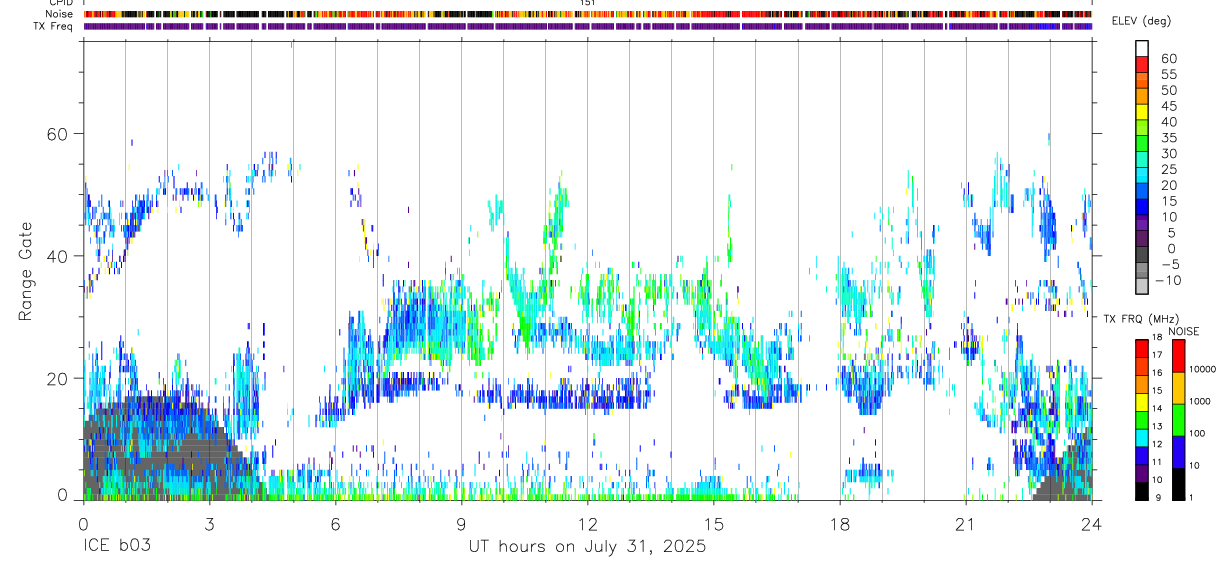Click the green swatch in the NOISE colorbar
Image resolution: width=1228 pixels, height=567 pixels.
(1179, 419)
